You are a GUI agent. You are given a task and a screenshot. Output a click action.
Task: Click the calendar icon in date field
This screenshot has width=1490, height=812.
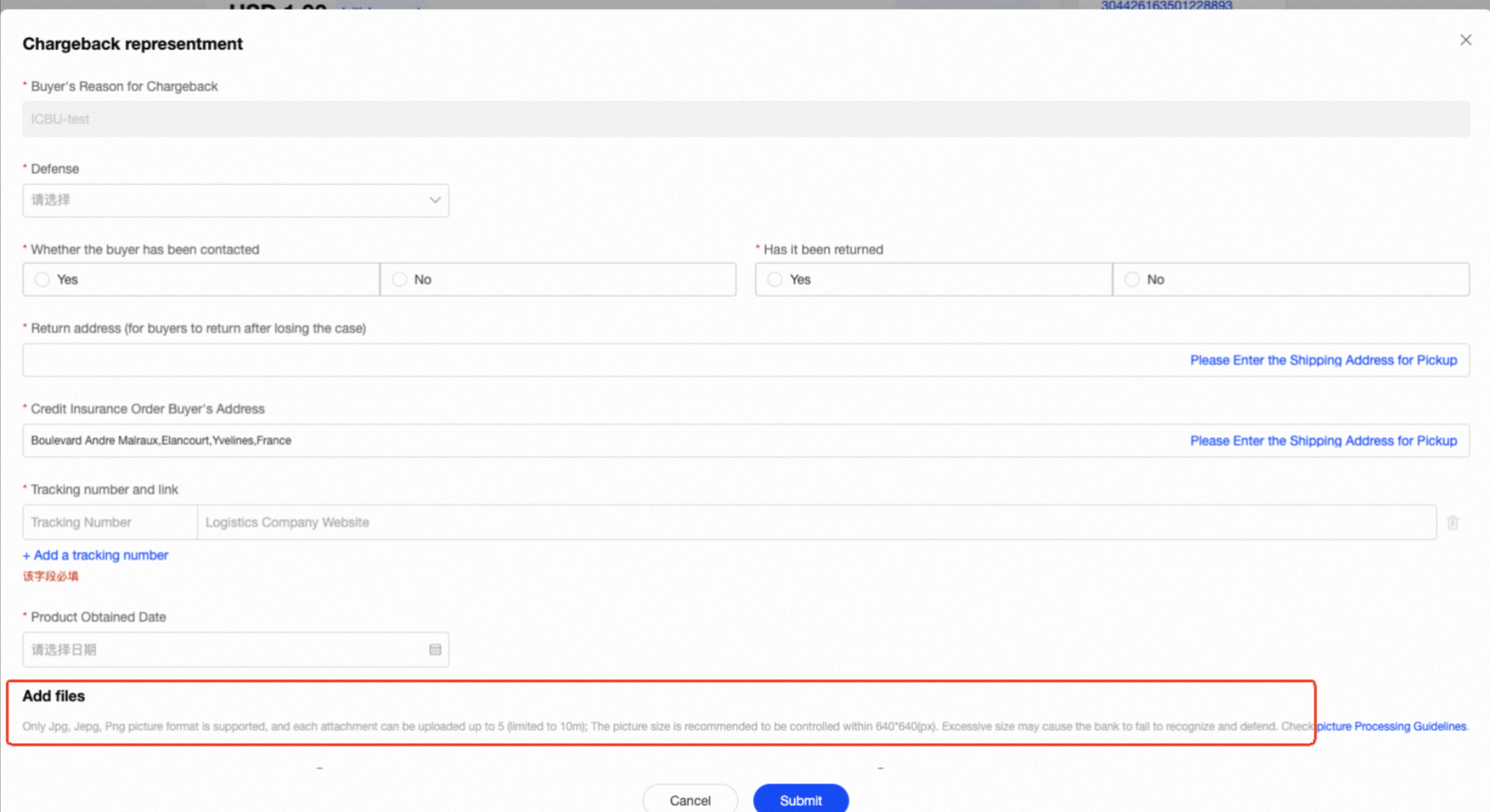[435, 649]
